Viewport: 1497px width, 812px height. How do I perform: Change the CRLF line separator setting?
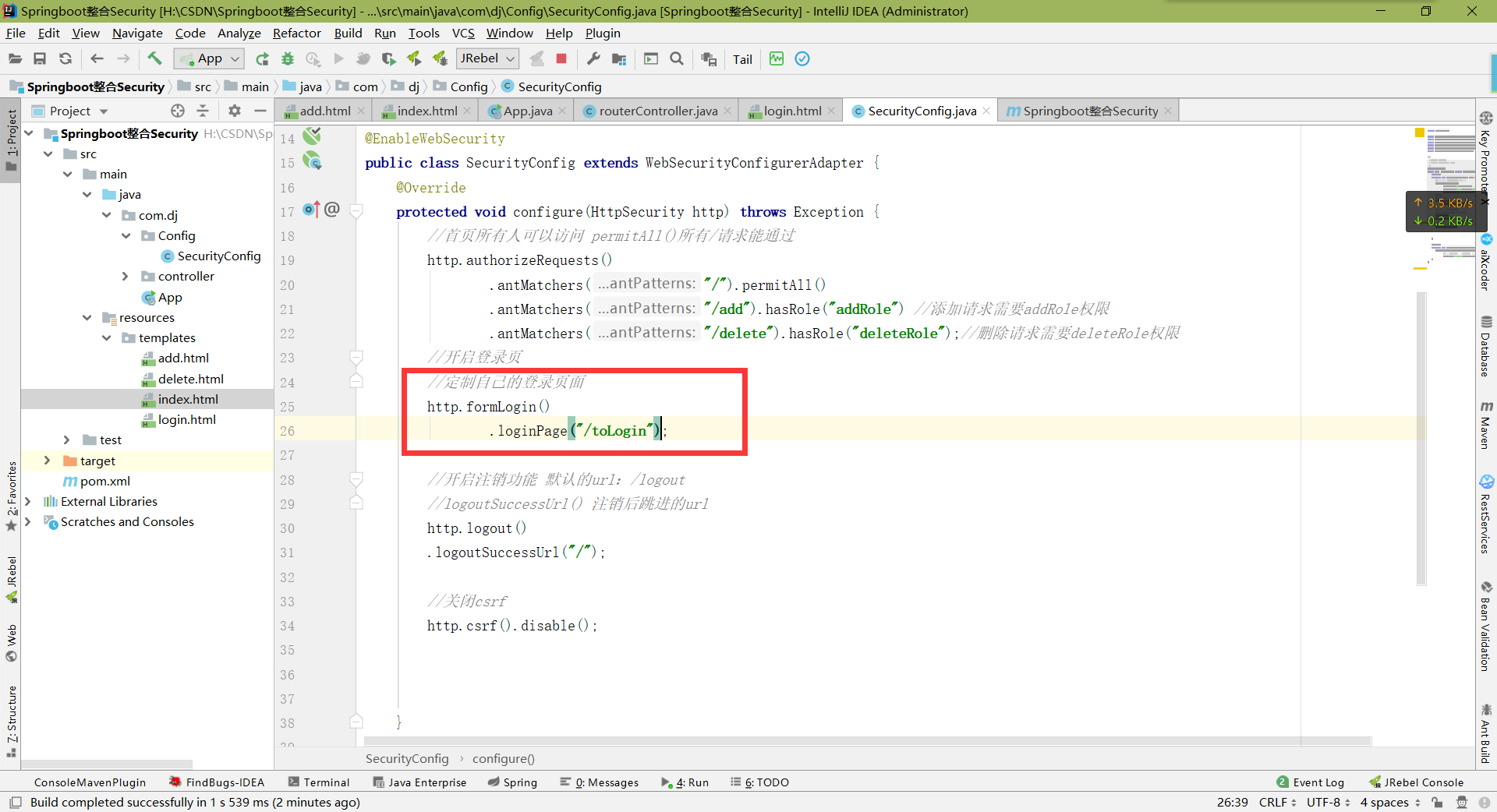[1277, 802]
